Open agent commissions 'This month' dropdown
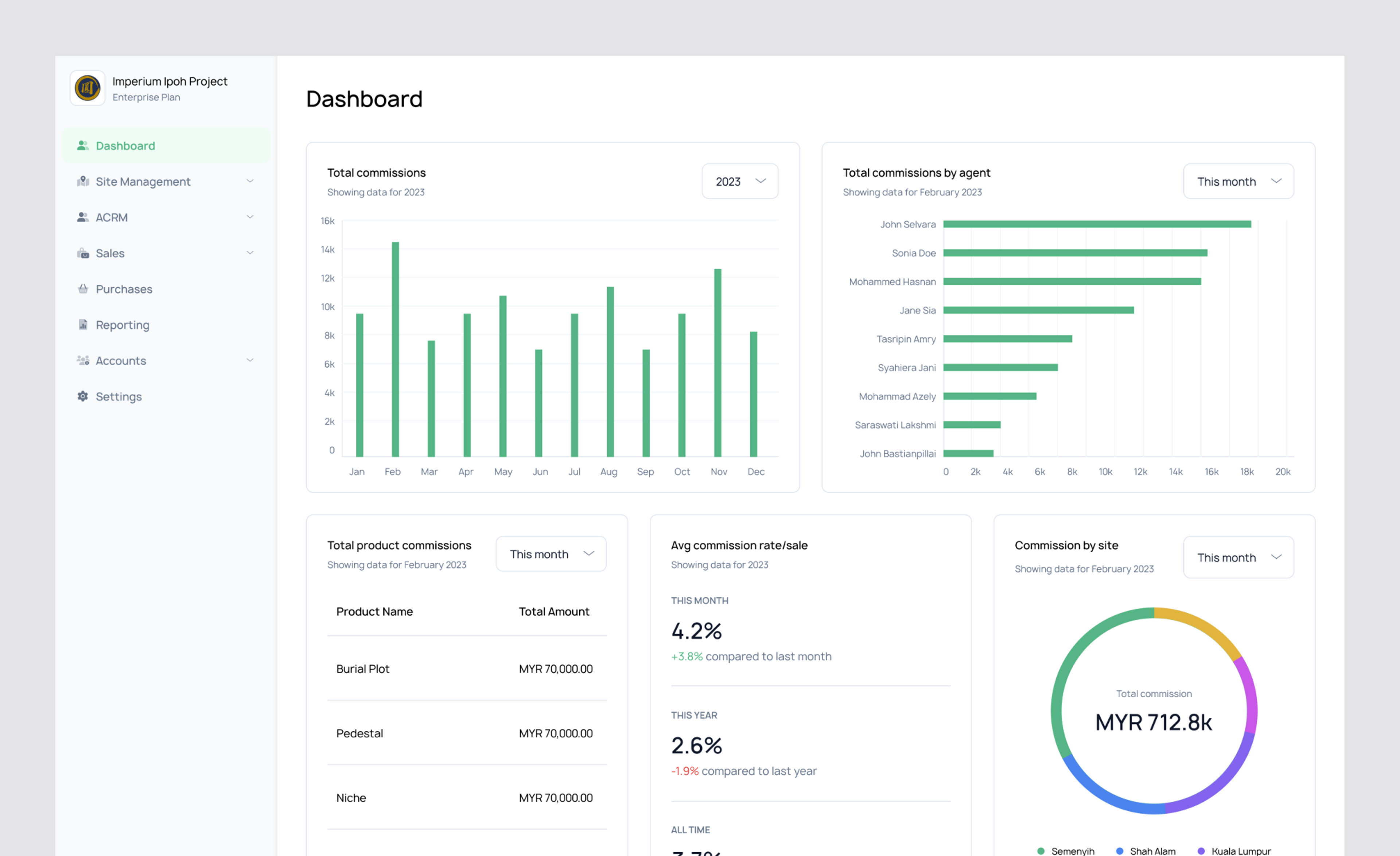This screenshot has width=1400, height=856. click(x=1238, y=181)
